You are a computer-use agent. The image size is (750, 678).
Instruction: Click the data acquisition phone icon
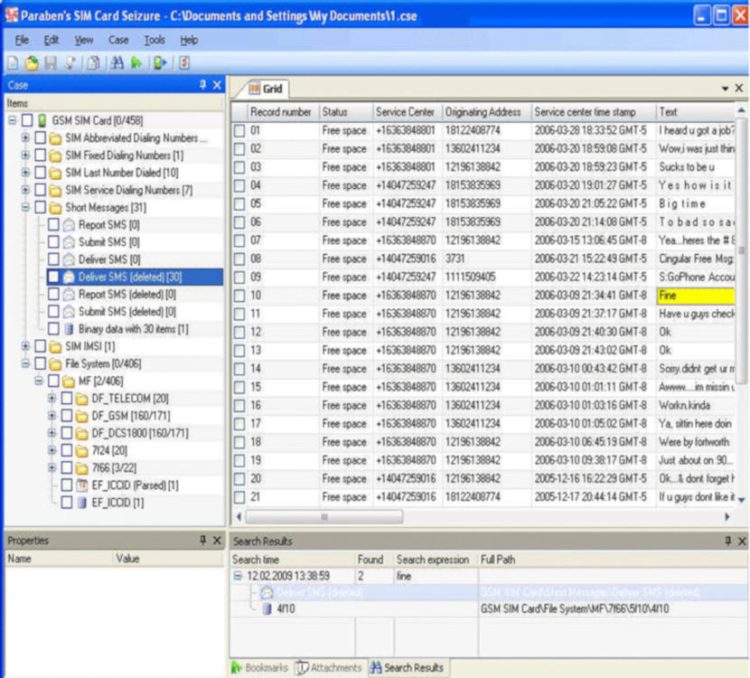pyautogui.click(x=160, y=63)
